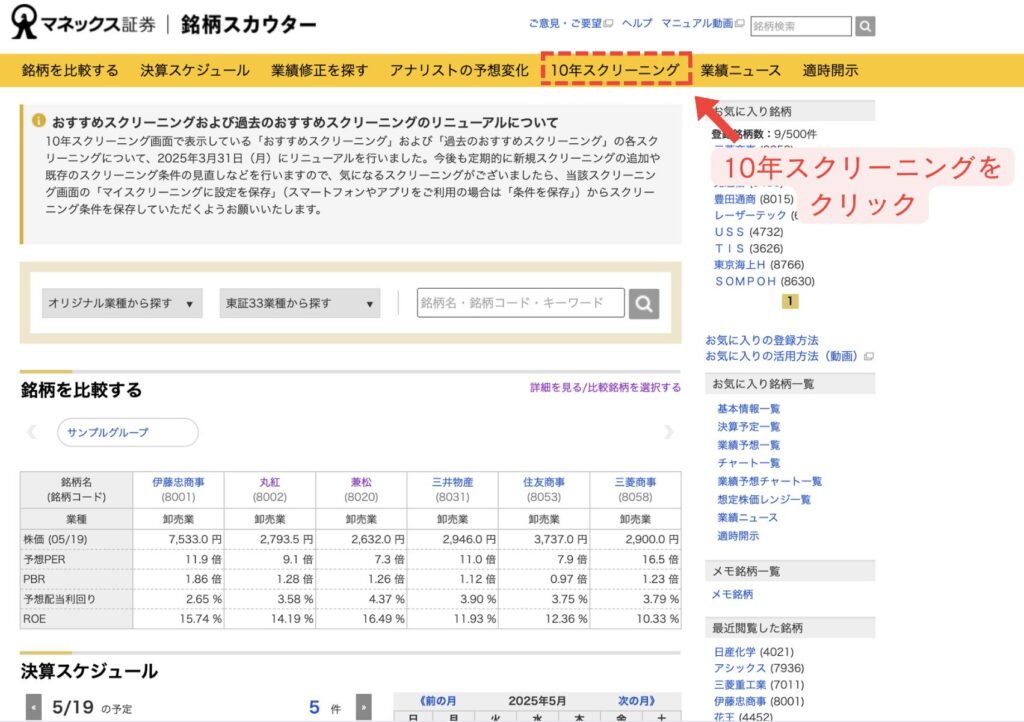
Task: Open the 東証33業種から探す dropdown
Action: tap(300, 304)
